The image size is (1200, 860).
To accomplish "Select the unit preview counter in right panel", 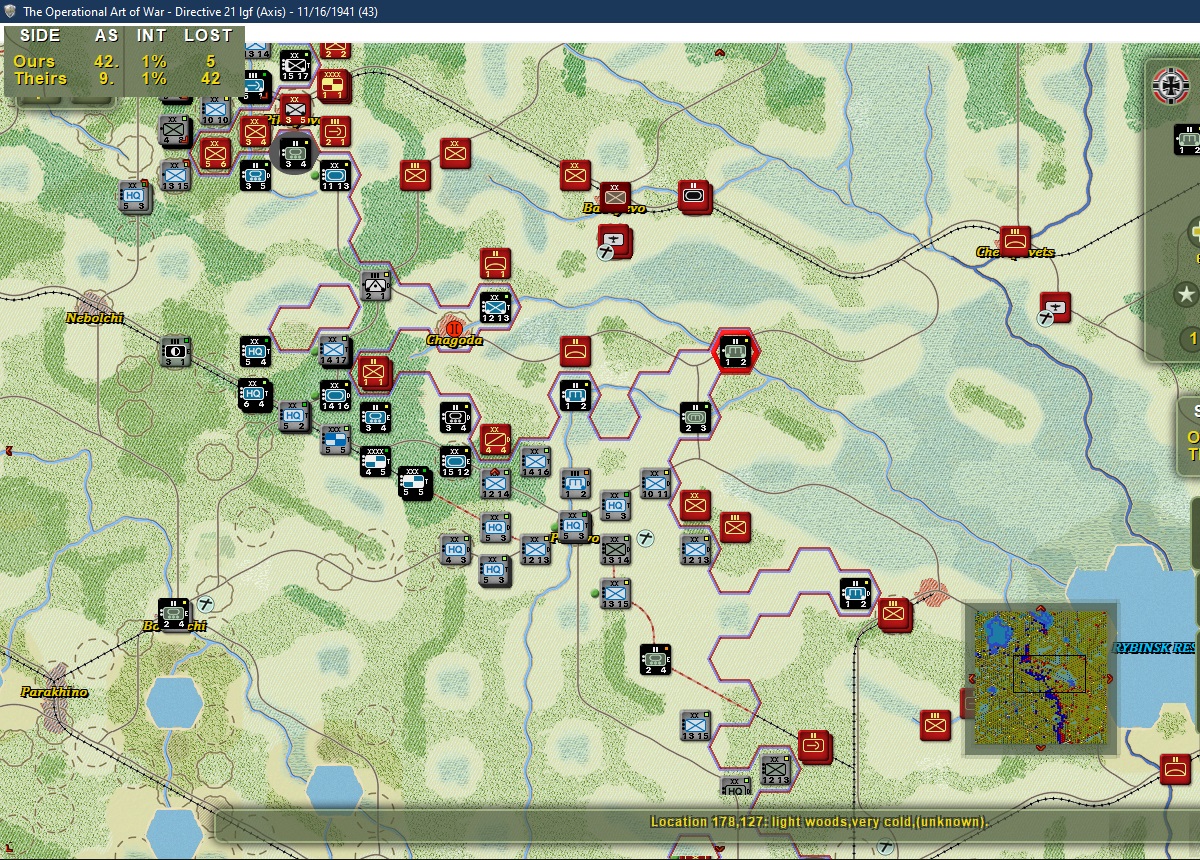I will click(1187, 140).
